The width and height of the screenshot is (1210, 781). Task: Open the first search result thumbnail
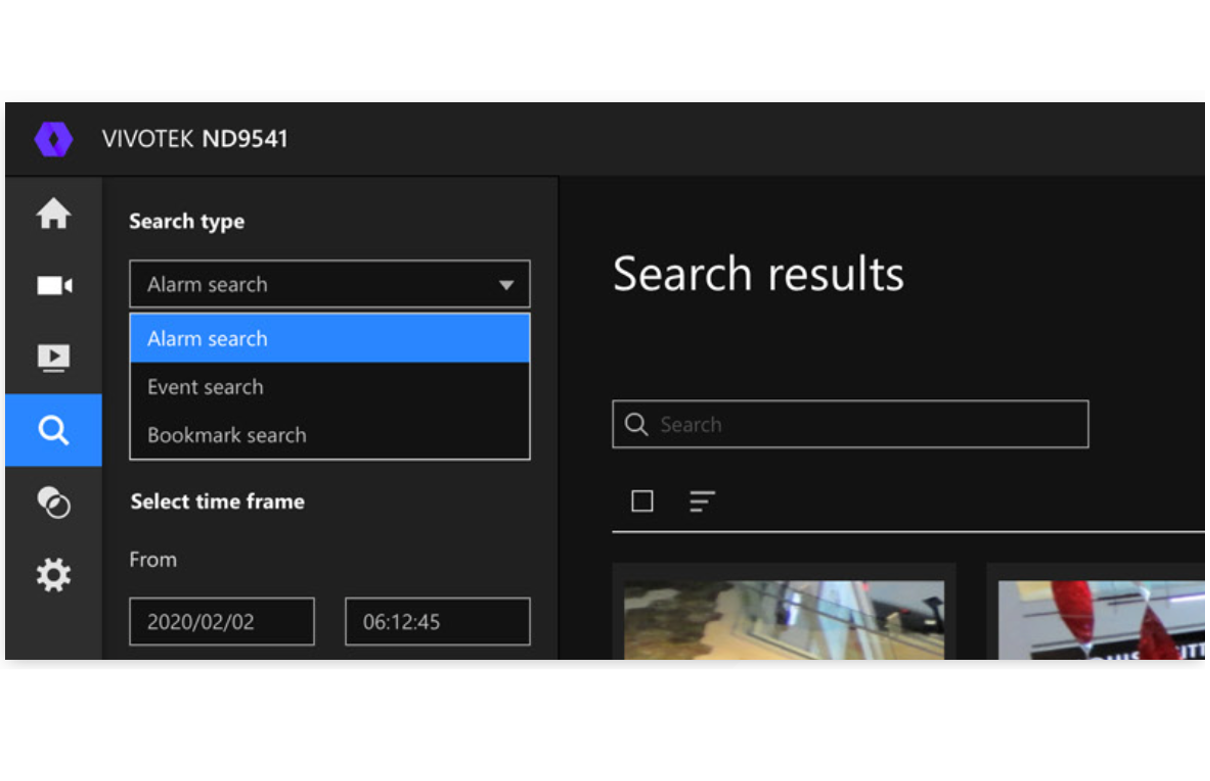(x=784, y=618)
